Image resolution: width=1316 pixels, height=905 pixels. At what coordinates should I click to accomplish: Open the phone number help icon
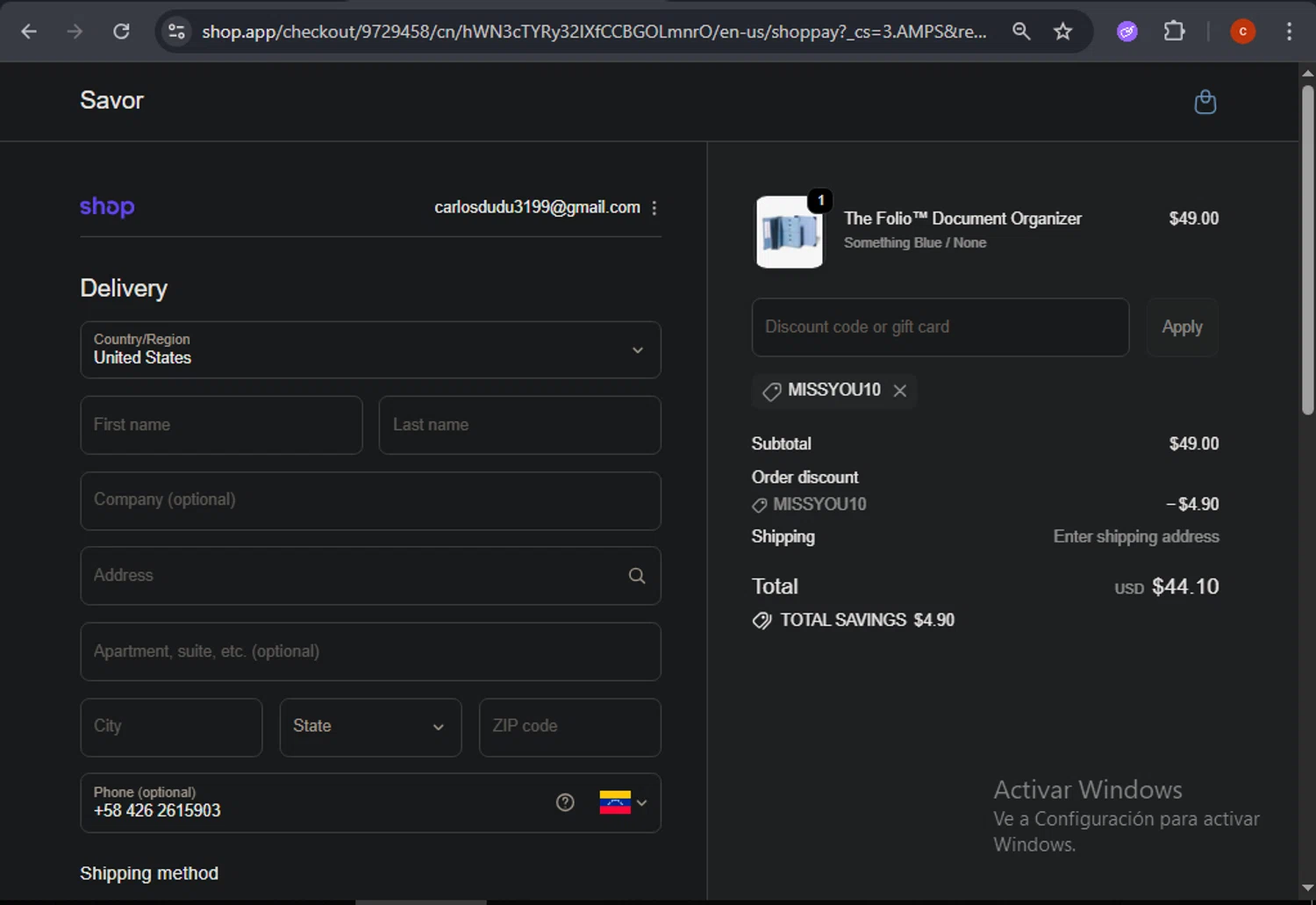click(x=565, y=802)
